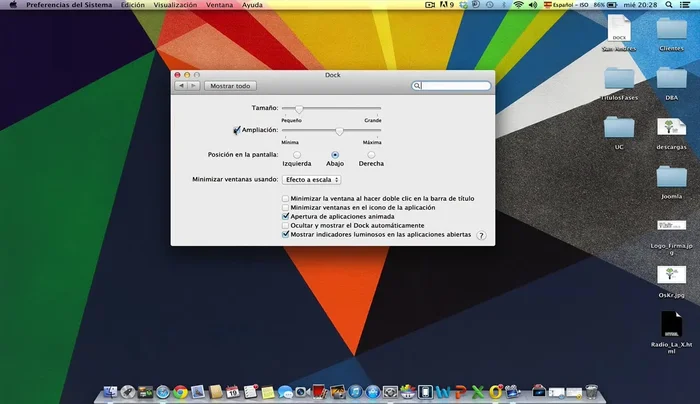Disable the Ampliación checkbox

click(237, 130)
